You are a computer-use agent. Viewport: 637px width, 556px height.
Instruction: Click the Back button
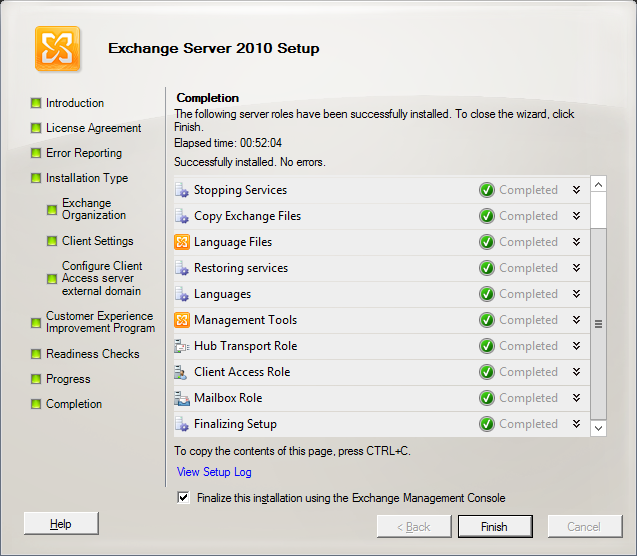[414, 526]
